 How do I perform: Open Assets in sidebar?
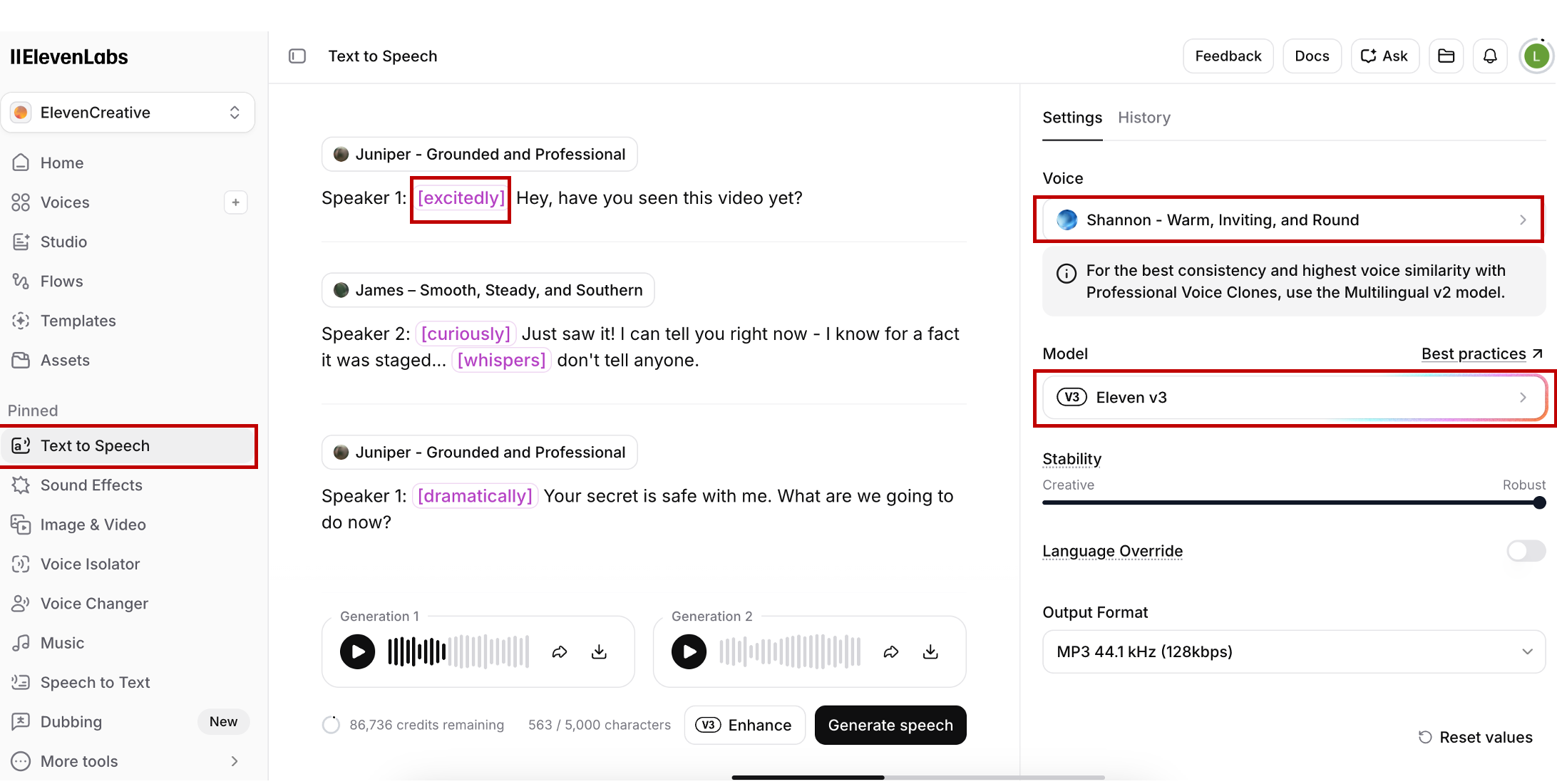[x=128, y=361]
